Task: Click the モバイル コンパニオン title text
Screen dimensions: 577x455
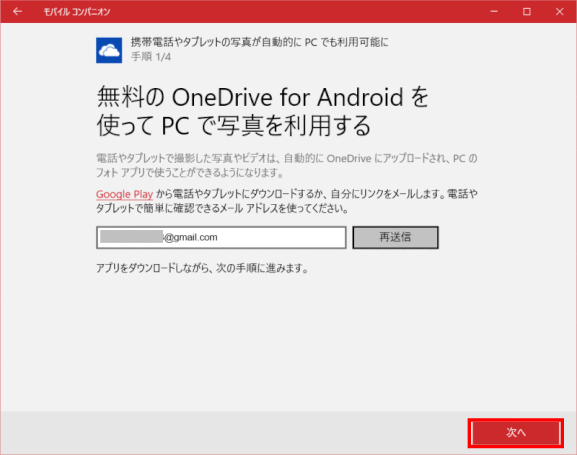Action: point(77,12)
